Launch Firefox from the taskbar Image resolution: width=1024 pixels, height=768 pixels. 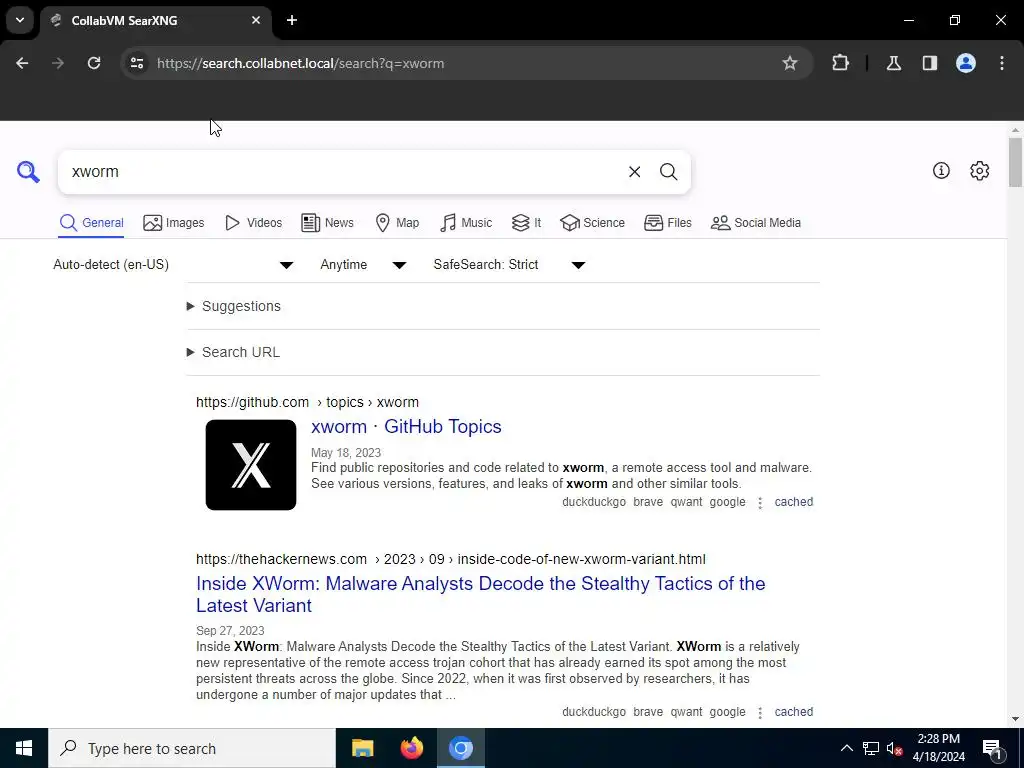click(x=411, y=748)
